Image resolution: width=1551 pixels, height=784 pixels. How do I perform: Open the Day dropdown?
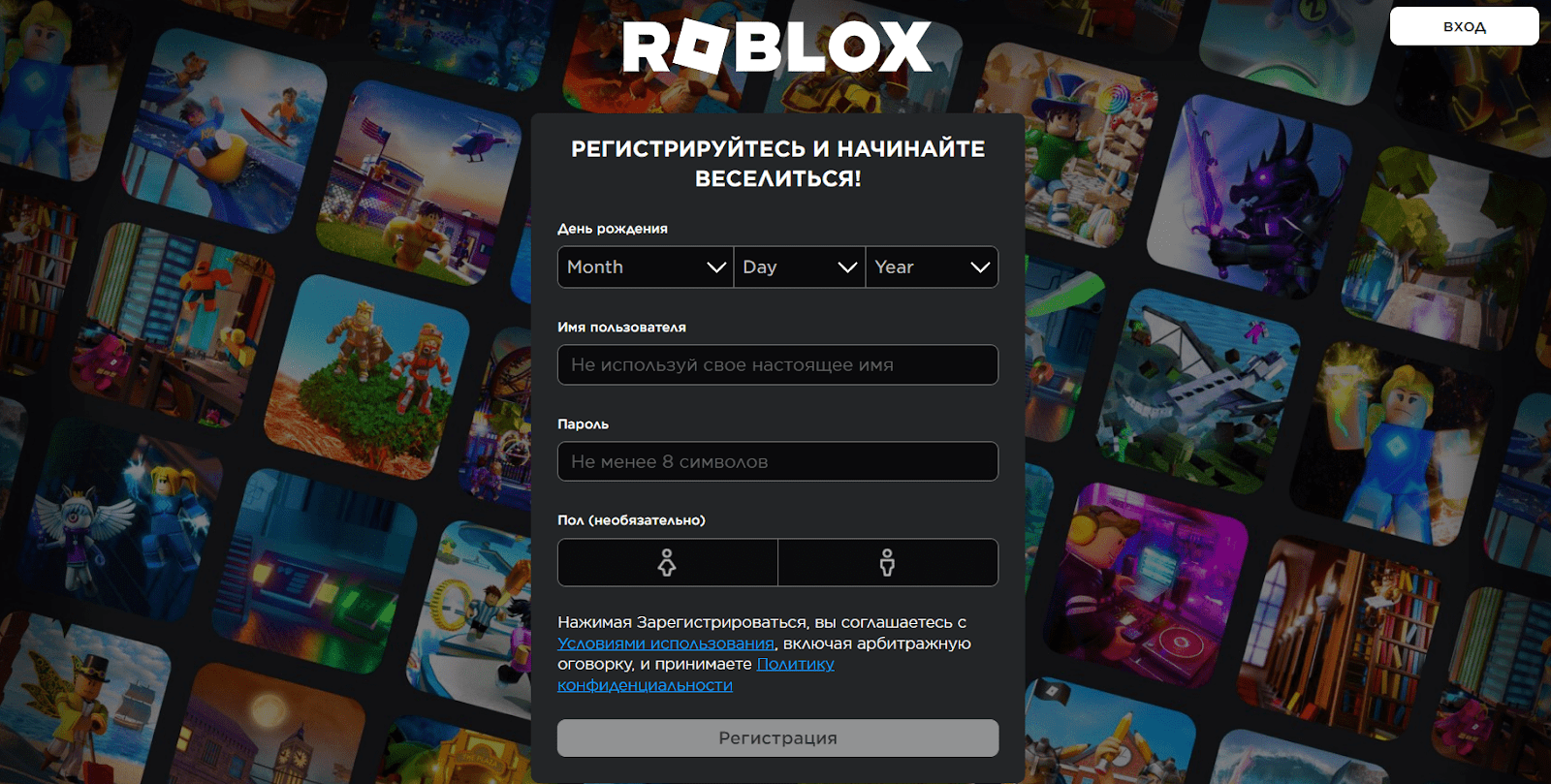pyautogui.click(x=799, y=267)
